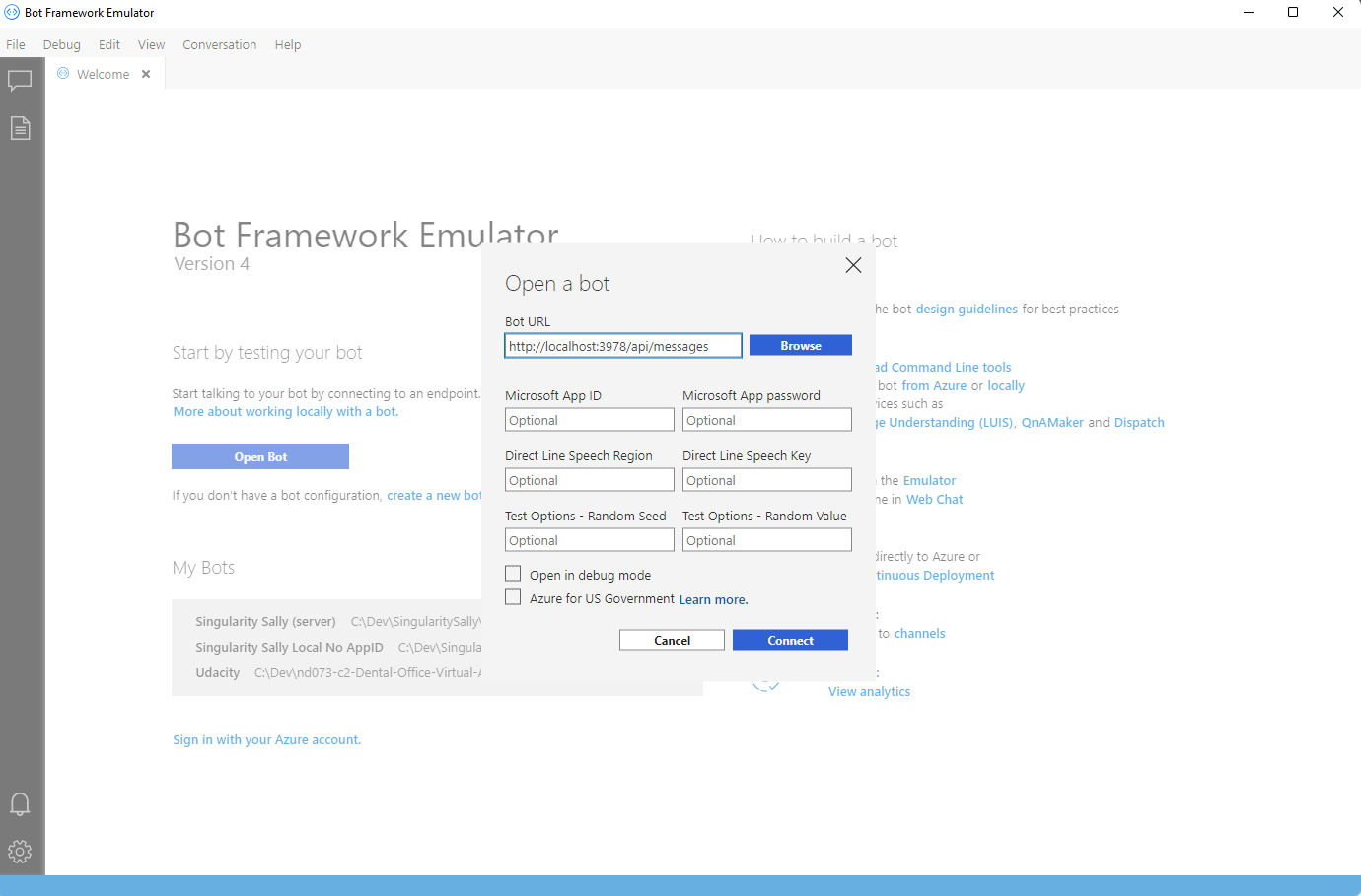Open Language Understanding (LUIS) link
The image size is (1361, 896).
[946, 422]
